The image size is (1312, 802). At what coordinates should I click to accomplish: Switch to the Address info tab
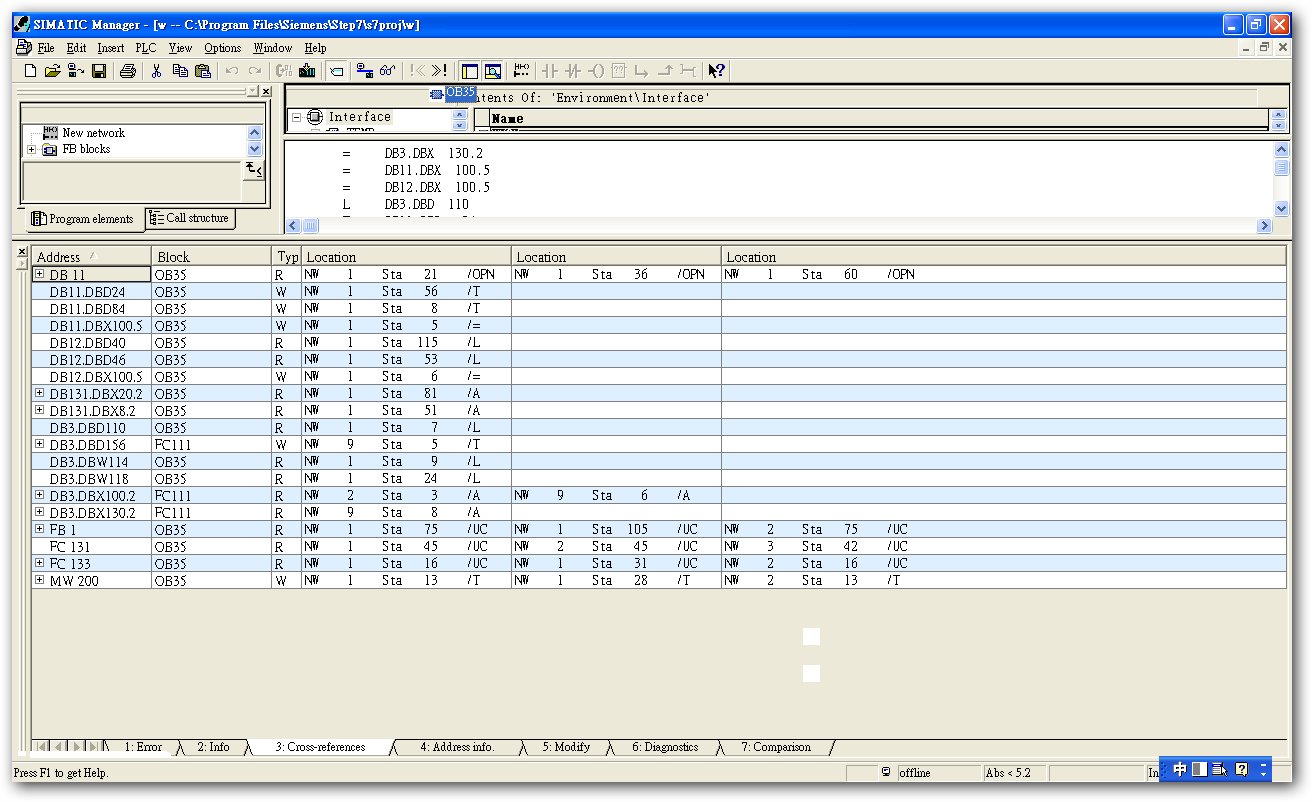click(457, 747)
